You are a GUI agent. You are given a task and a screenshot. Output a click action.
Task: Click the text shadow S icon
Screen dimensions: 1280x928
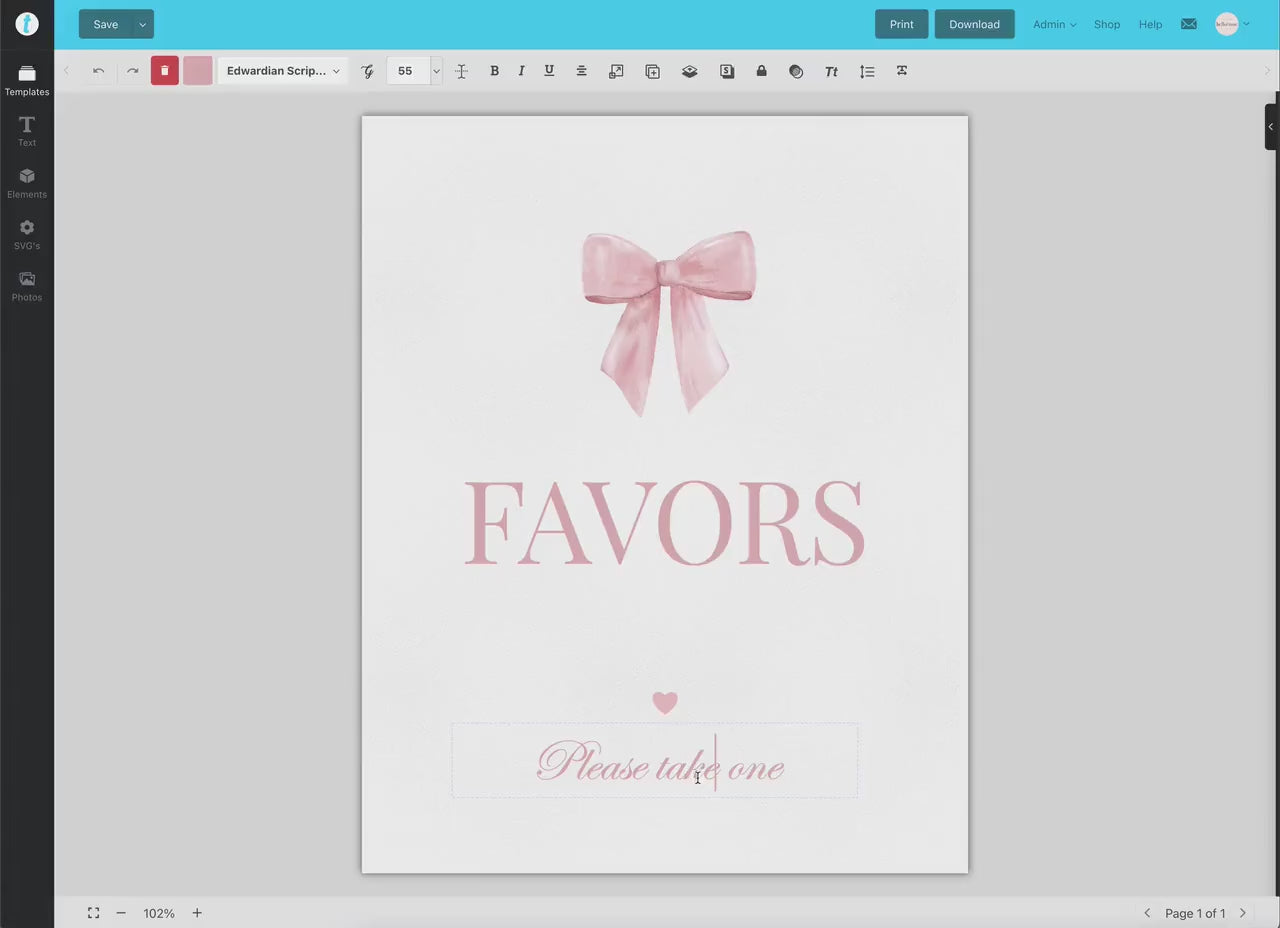click(x=727, y=71)
